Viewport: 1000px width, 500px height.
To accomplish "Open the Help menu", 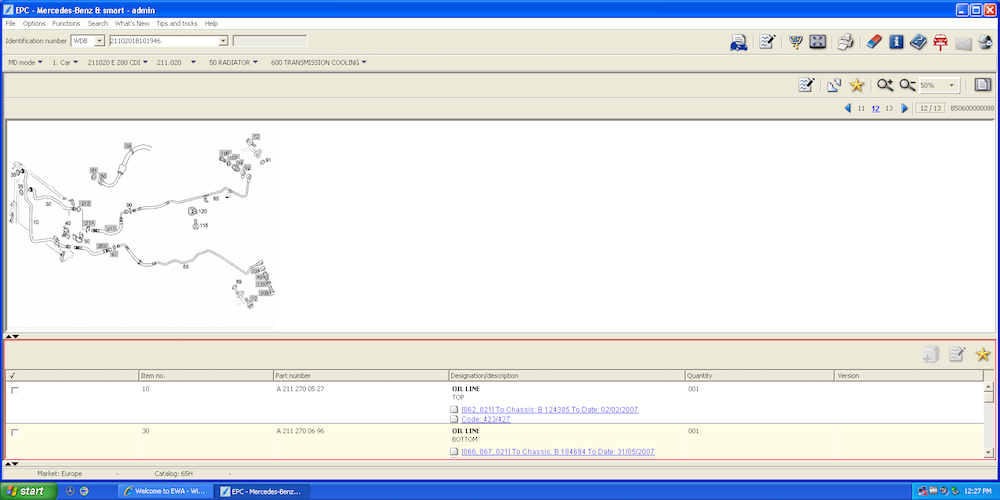I will click(211, 24).
